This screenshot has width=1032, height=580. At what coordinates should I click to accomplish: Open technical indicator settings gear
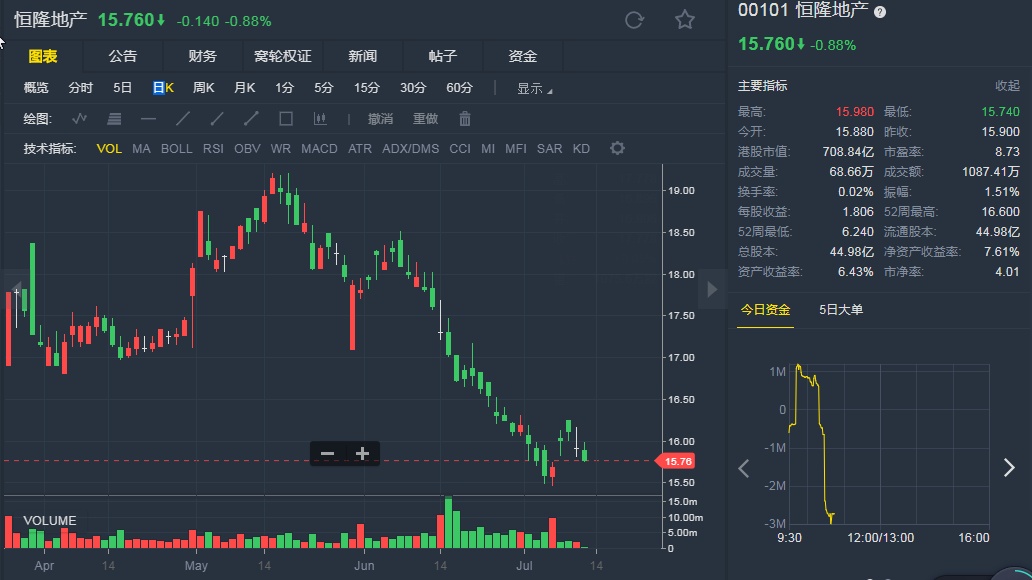[x=617, y=148]
